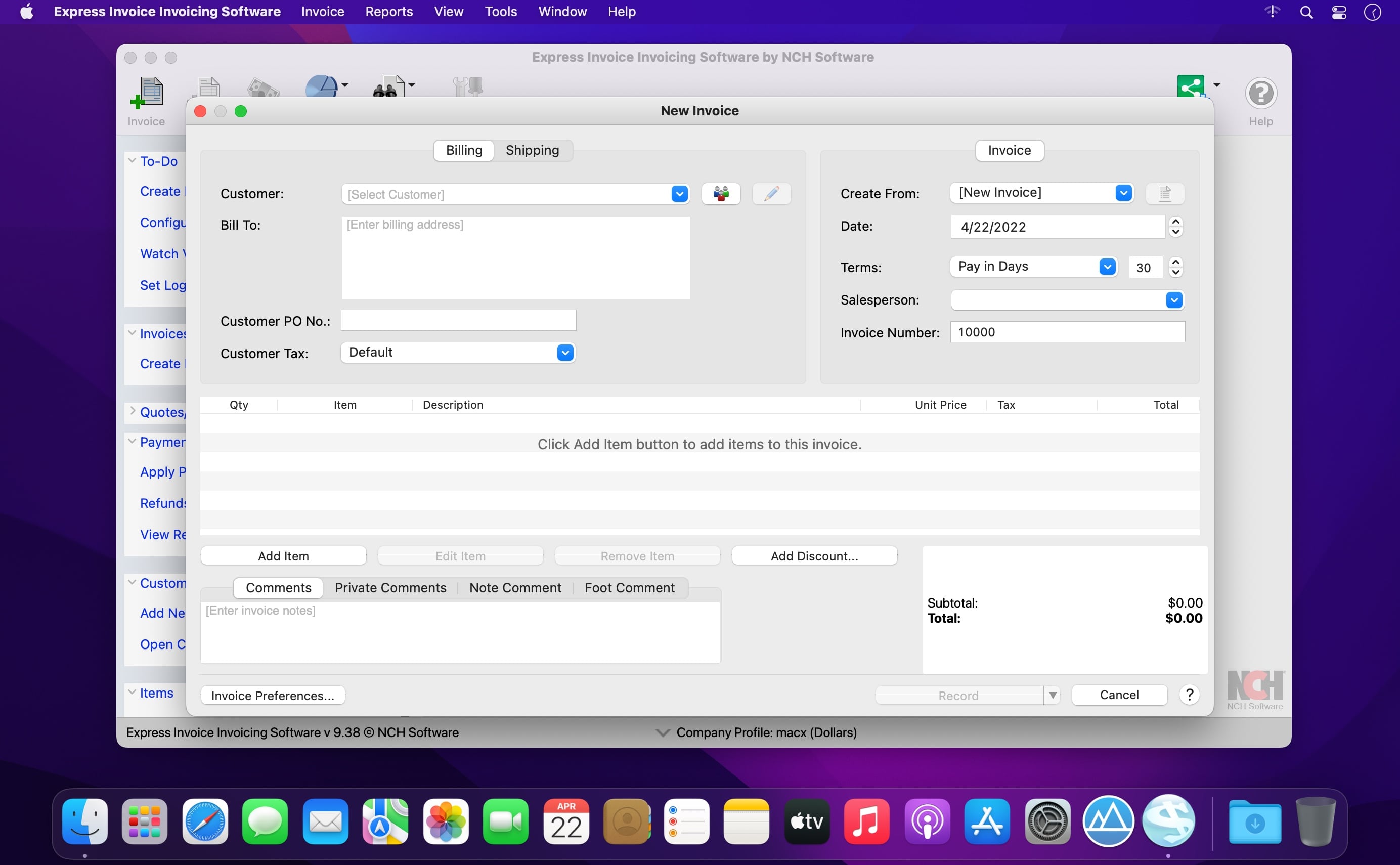Open Control Center in menu bar
This screenshot has height=865, width=1400.
pos(1339,12)
